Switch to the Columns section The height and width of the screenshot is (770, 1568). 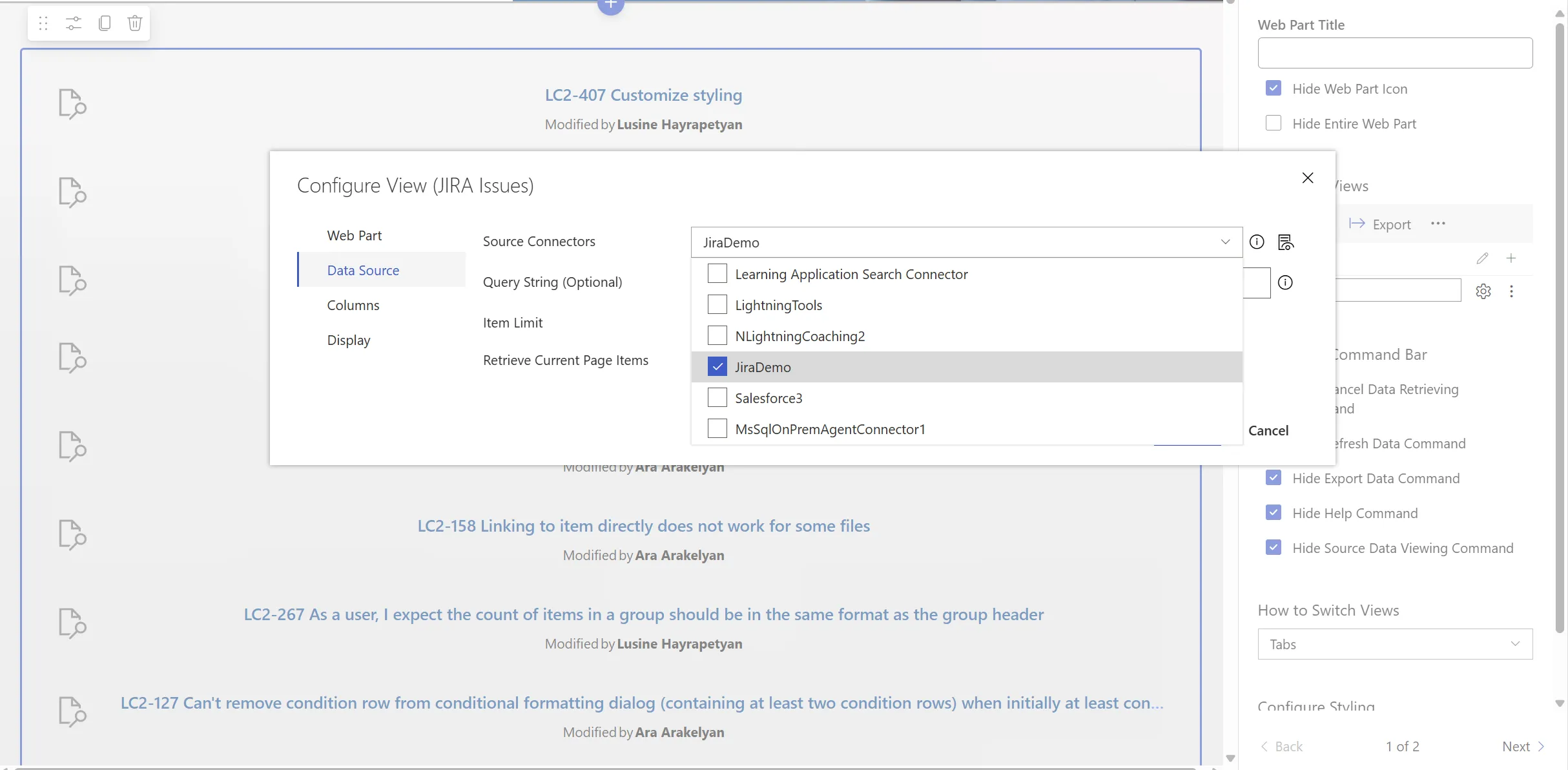pyautogui.click(x=353, y=305)
